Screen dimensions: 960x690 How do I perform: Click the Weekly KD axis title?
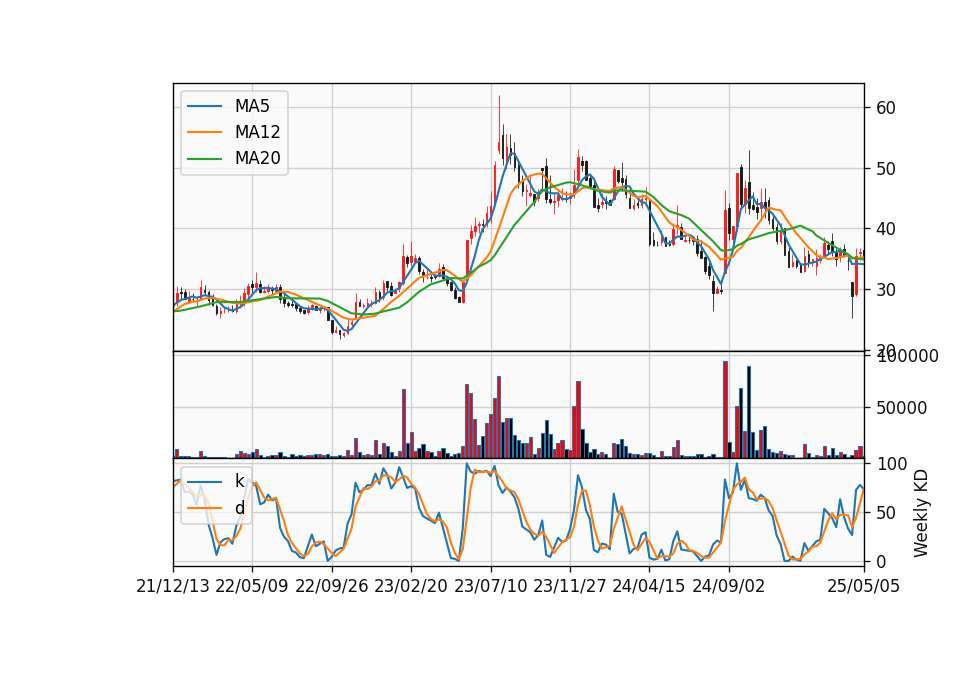[921, 513]
